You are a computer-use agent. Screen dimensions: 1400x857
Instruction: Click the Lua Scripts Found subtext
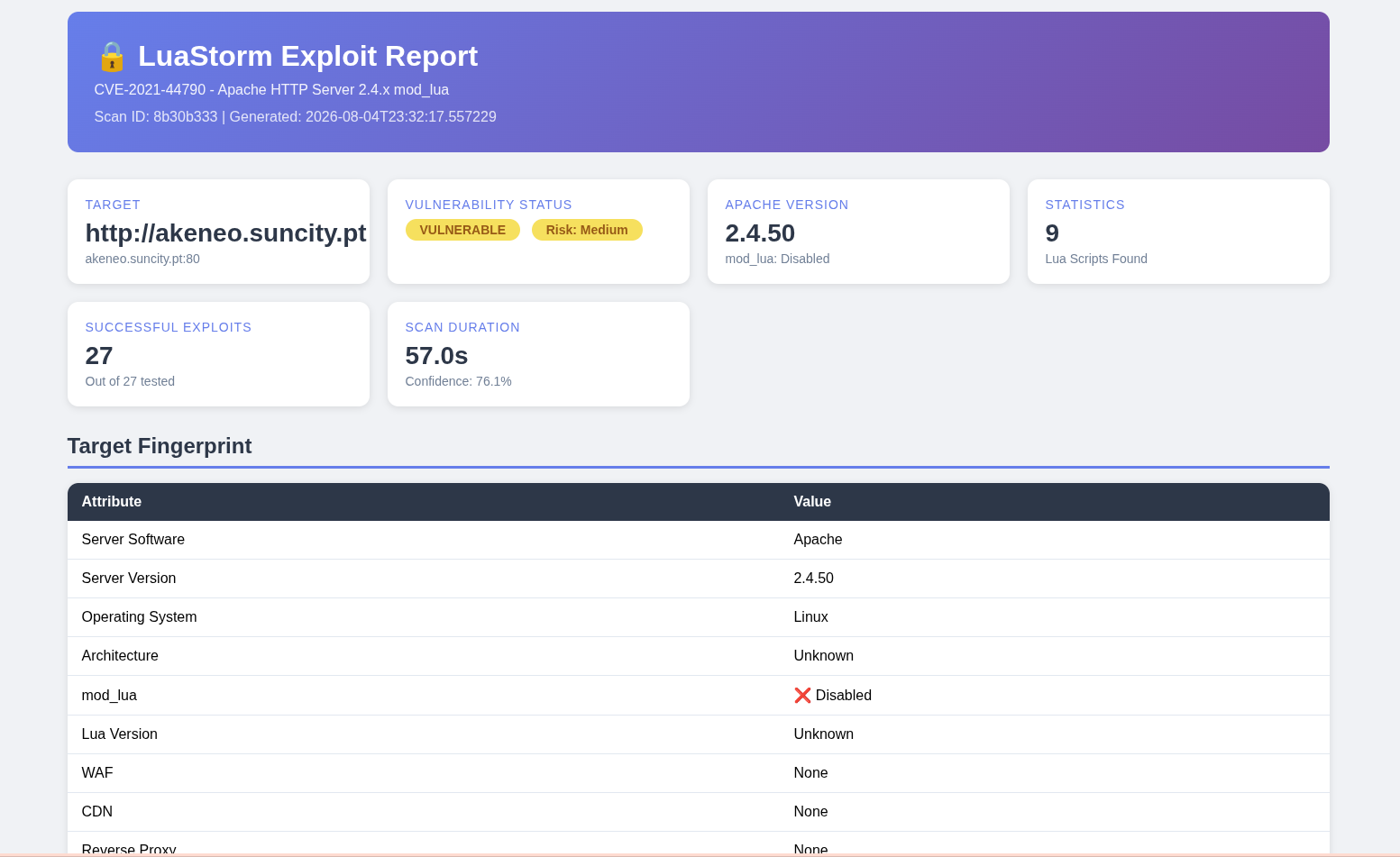[1096, 259]
